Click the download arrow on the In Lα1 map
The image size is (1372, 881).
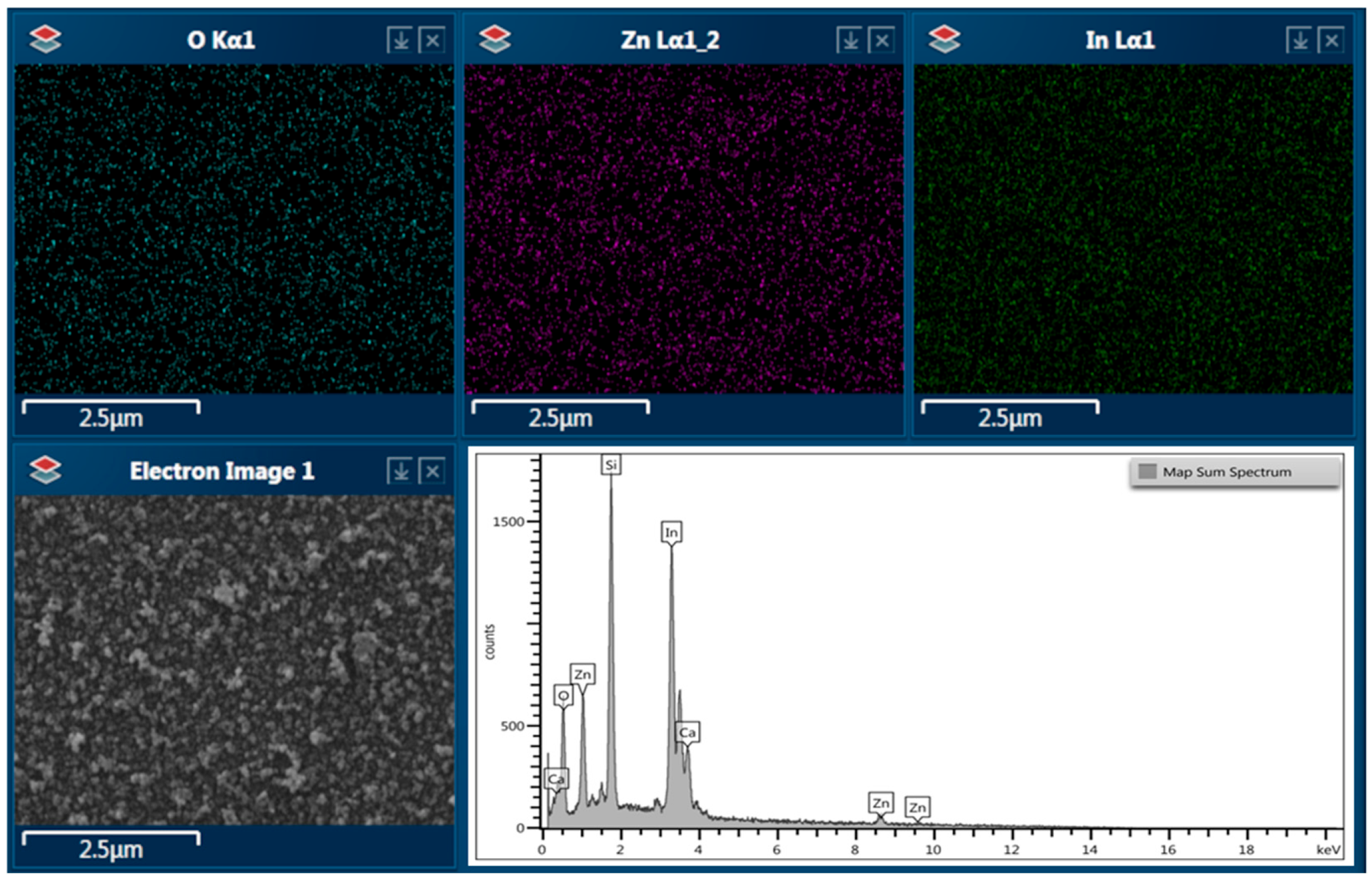pos(1300,41)
